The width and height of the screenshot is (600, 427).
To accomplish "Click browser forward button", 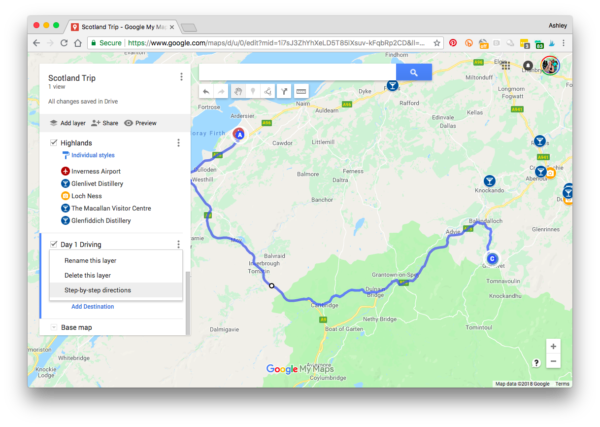I will click(50, 43).
